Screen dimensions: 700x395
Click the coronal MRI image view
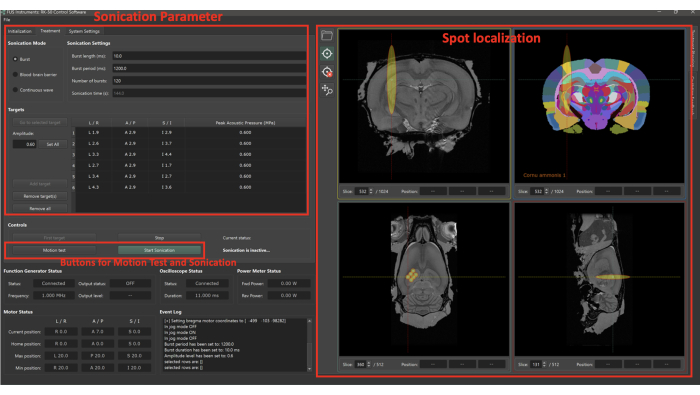424,106
